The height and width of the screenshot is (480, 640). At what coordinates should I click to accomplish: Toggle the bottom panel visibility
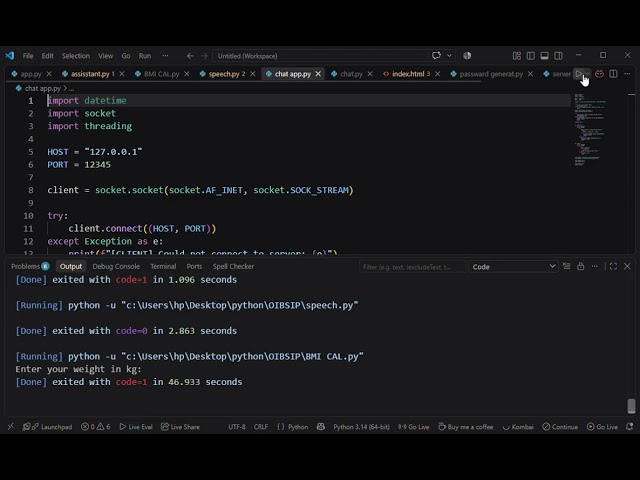click(544, 56)
